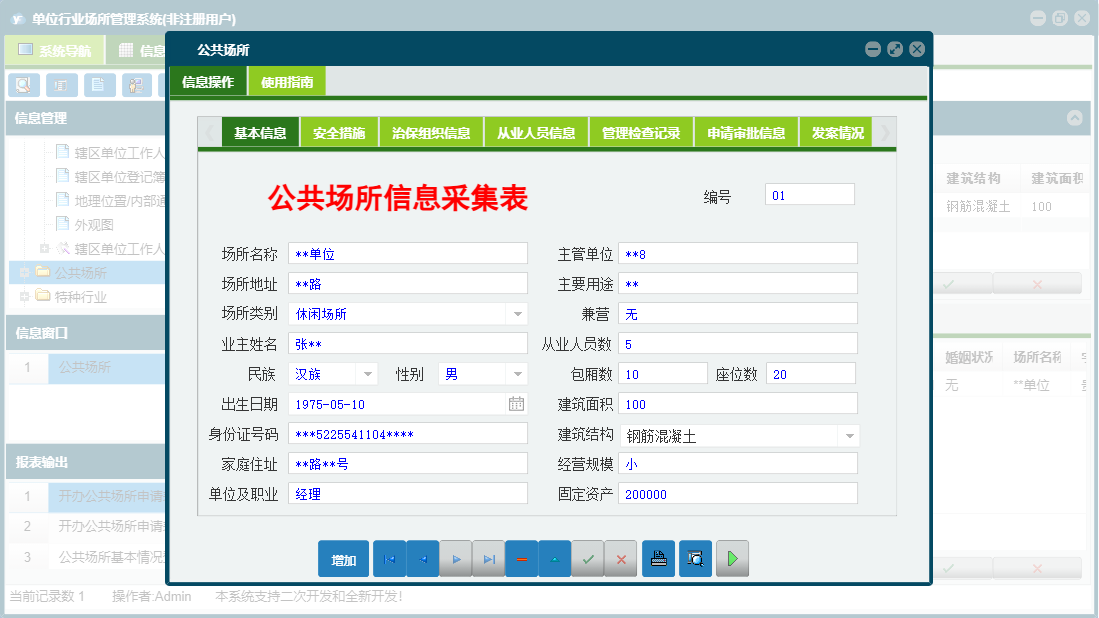Click the document icon in the top-left toolbar
The width and height of the screenshot is (1099, 618).
pyautogui.click(x=98, y=85)
